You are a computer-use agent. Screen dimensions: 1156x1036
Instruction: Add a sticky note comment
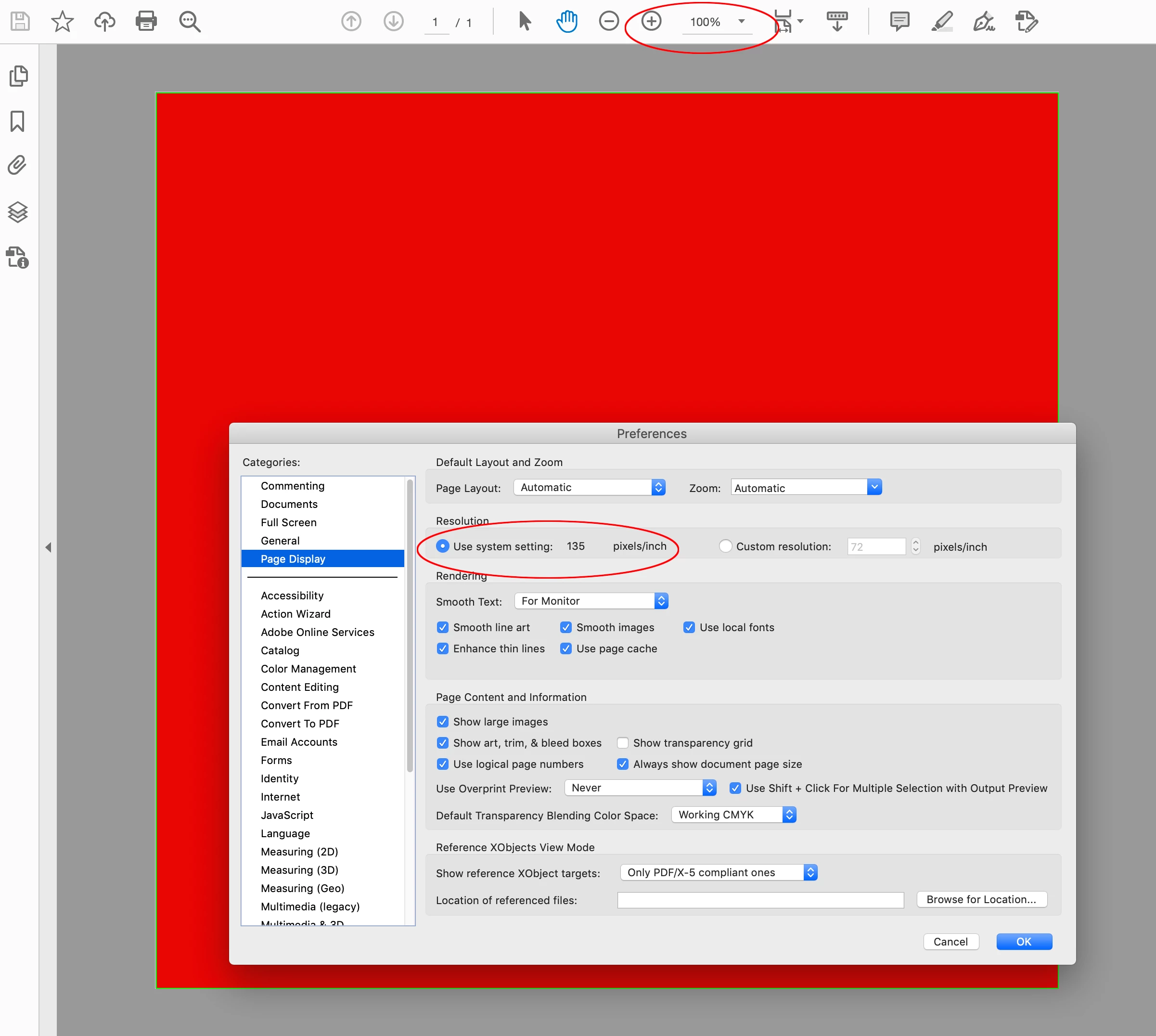coord(899,22)
